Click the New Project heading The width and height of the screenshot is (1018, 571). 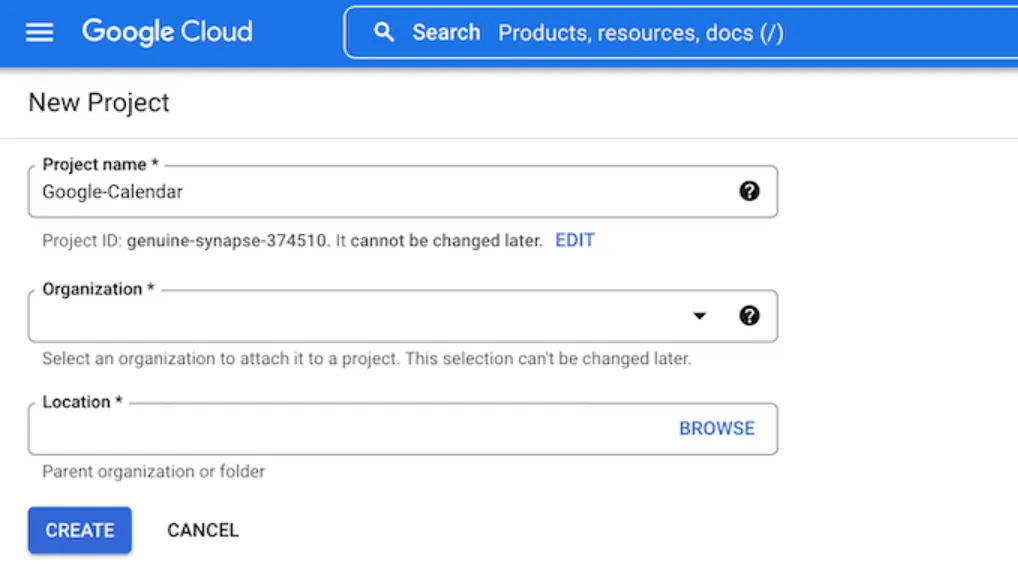tap(99, 103)
